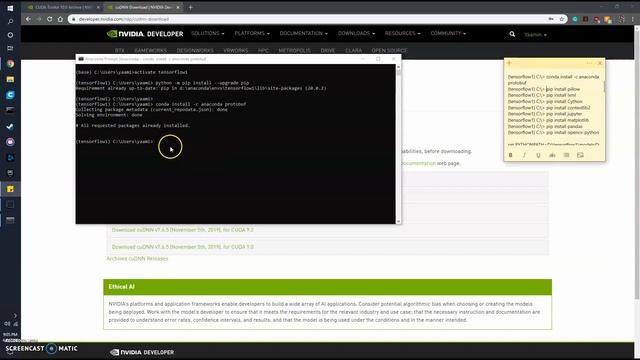Add image to sticky note

tap(580, 155)
